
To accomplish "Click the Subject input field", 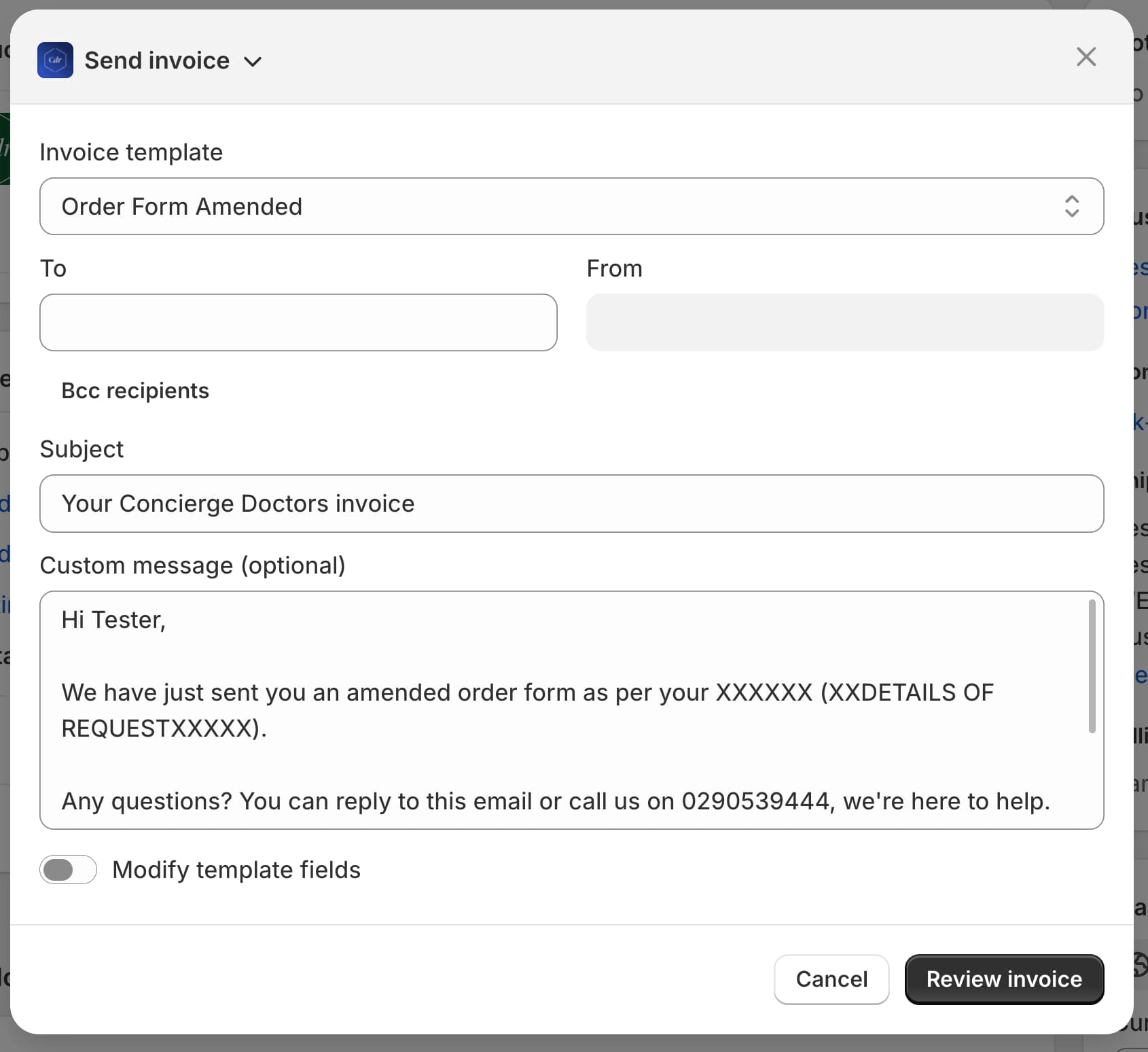I will pyautogui.click(x=571, y=504).
